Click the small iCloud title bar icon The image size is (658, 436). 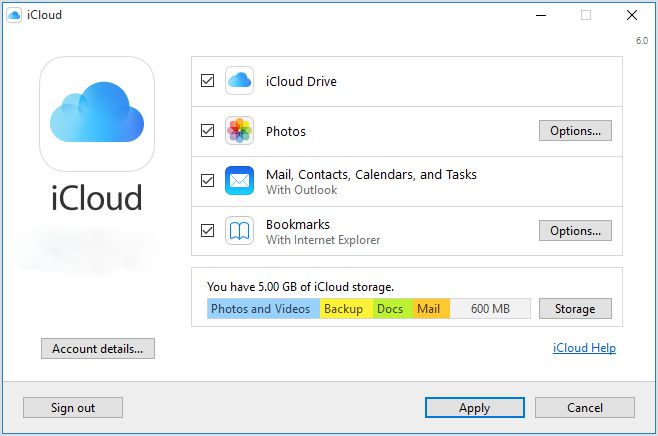(16, 15)
